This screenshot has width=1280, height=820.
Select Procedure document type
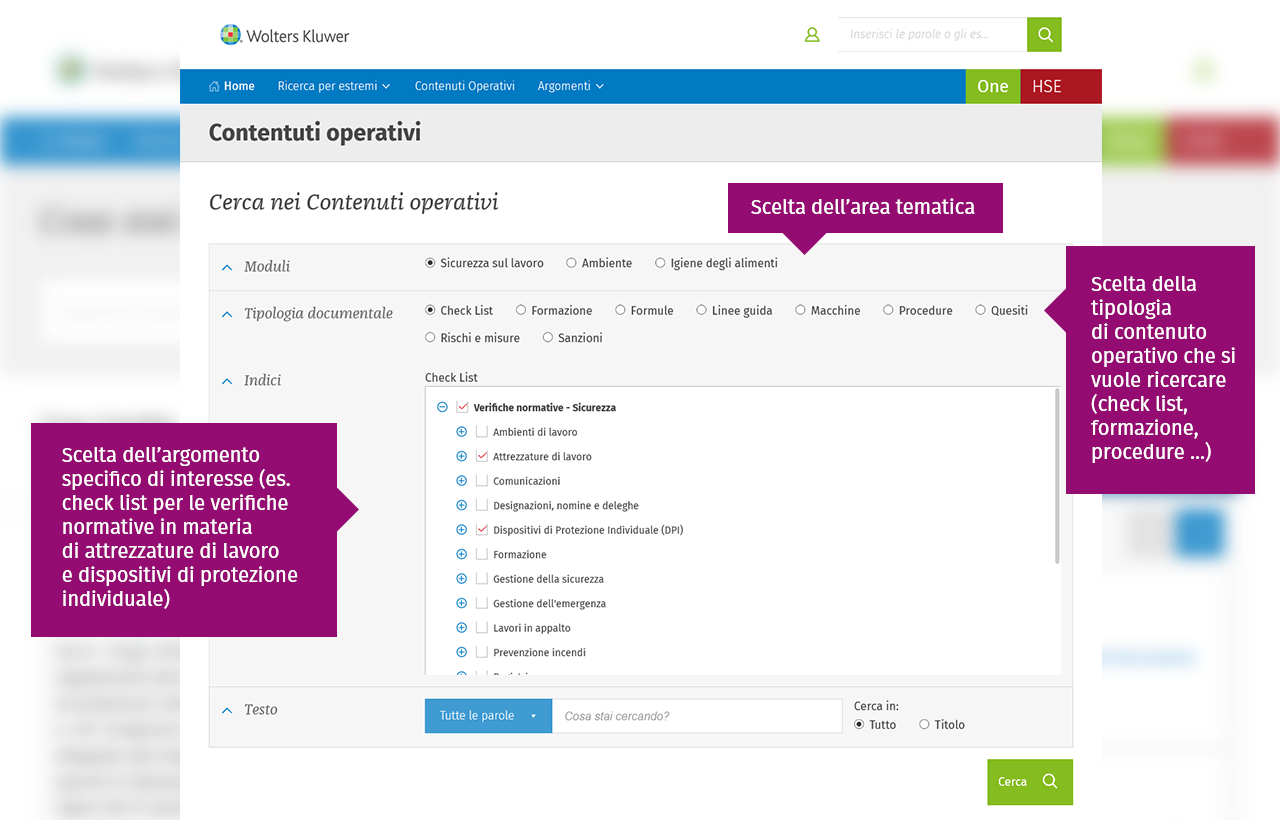[x=888, y=310]
